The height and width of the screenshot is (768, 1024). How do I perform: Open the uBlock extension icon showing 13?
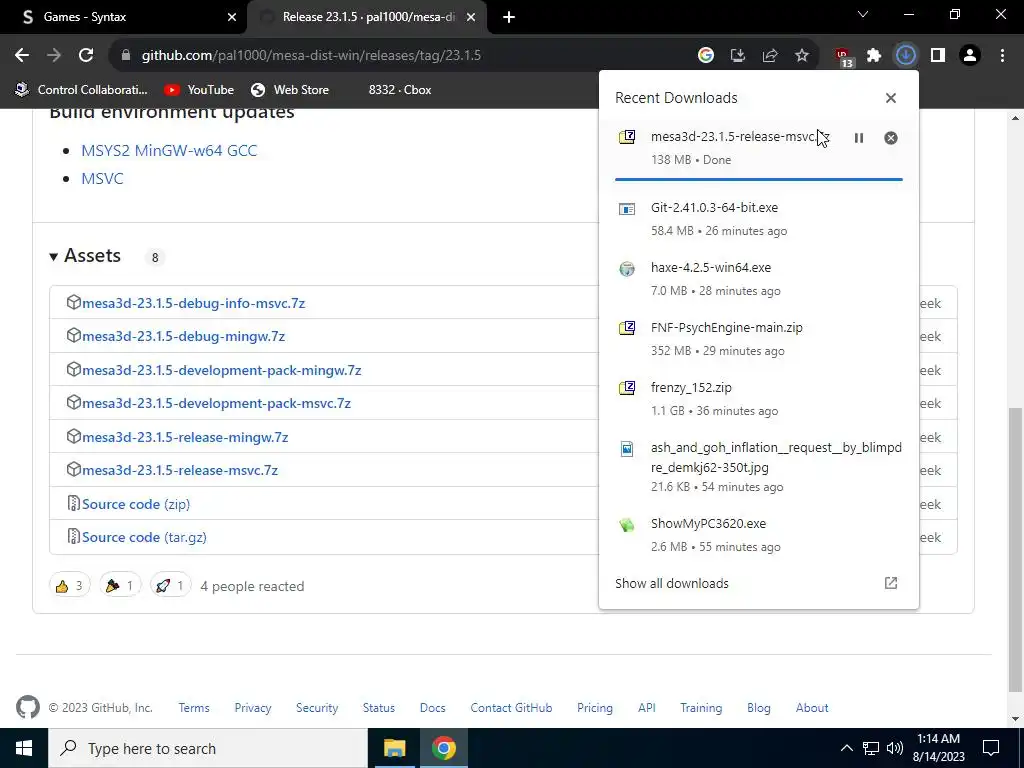pyautogui.click(x=843, y=57)
